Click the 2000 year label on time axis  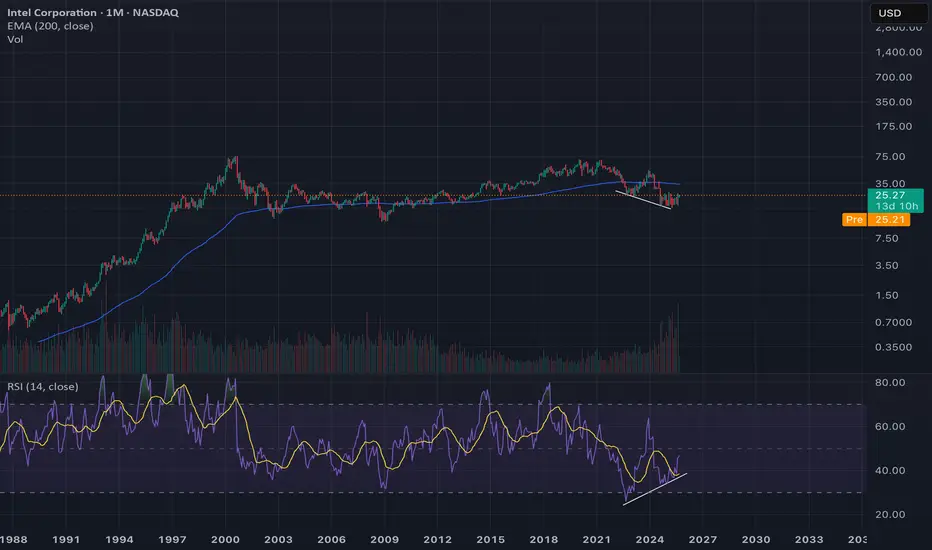tap(225, 540)
